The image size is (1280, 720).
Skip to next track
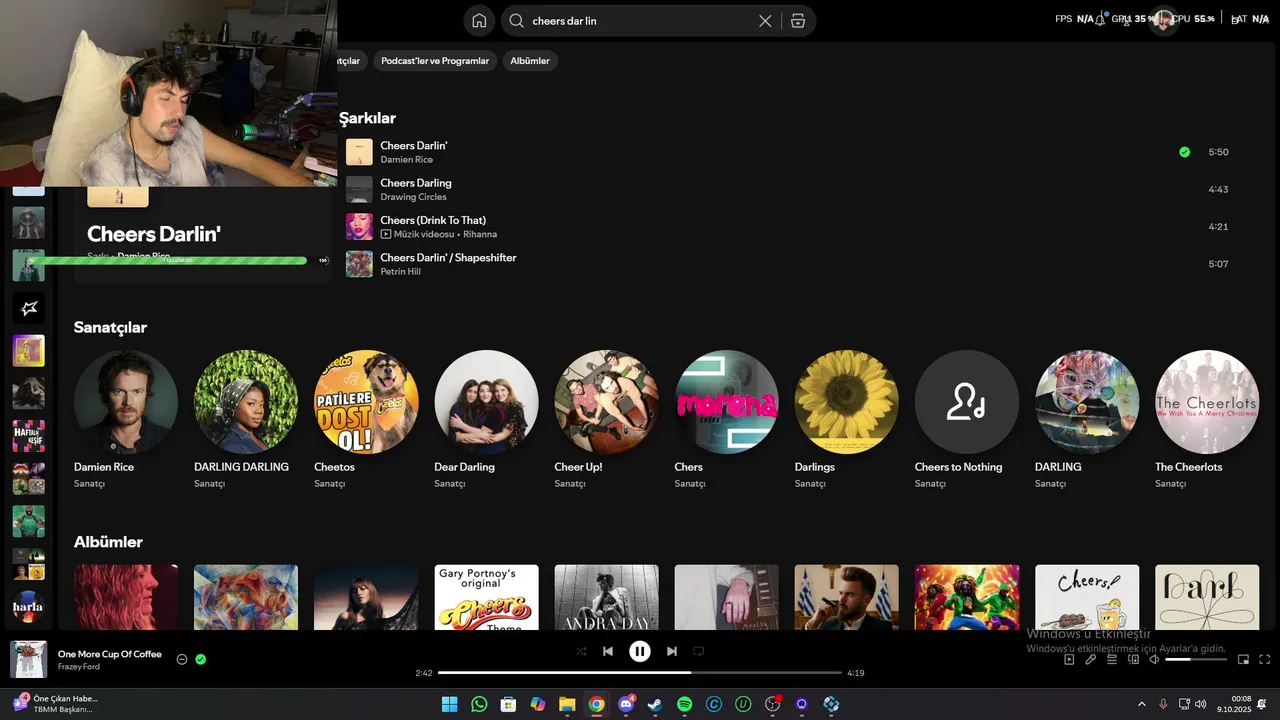point(672,651)
